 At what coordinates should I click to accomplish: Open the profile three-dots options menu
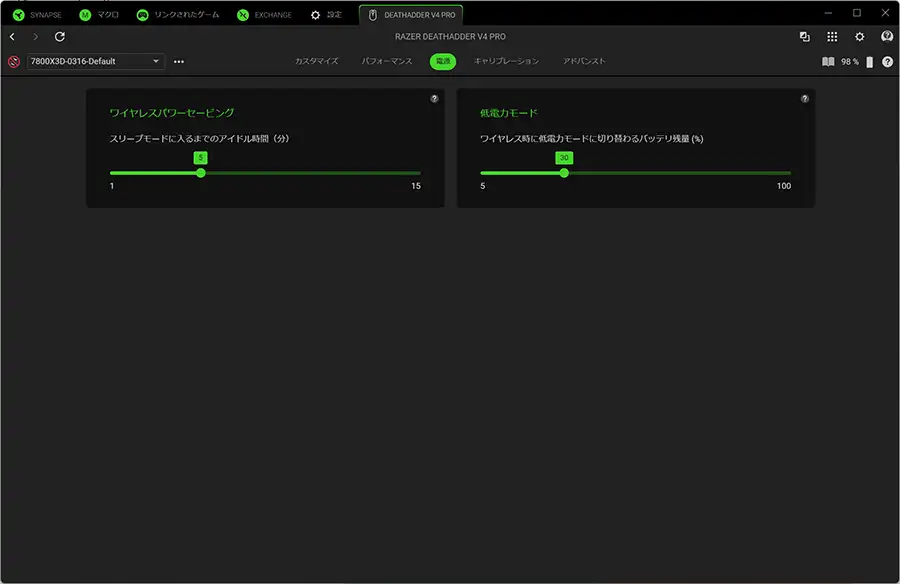point(179,61)
